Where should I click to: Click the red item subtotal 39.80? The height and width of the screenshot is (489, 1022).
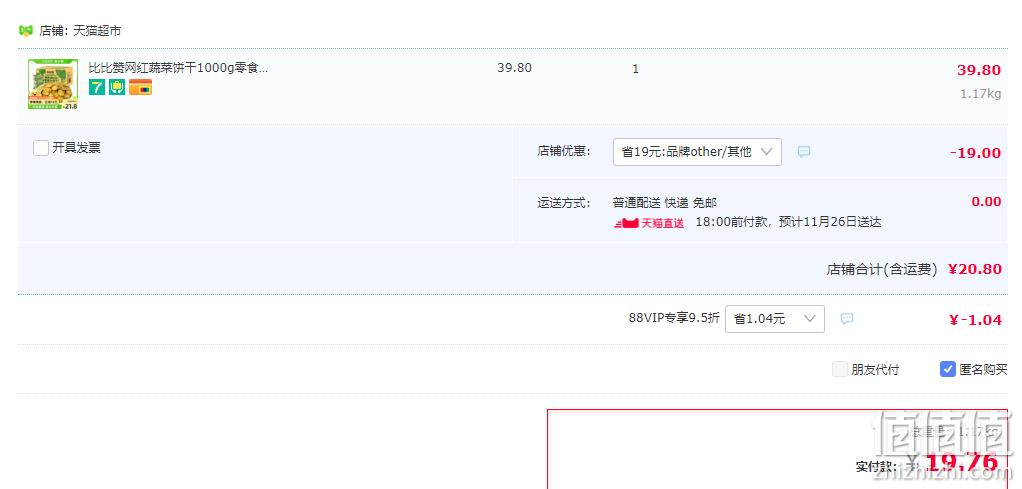click(x=978, y=70)
